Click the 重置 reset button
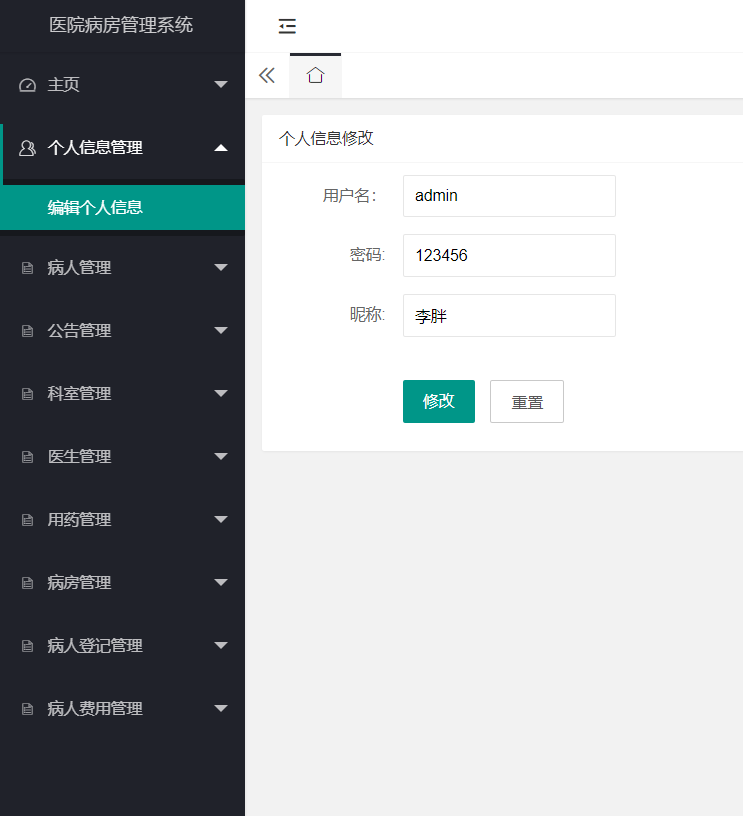Viewport: 743px width, 816px height. [527, 401]
